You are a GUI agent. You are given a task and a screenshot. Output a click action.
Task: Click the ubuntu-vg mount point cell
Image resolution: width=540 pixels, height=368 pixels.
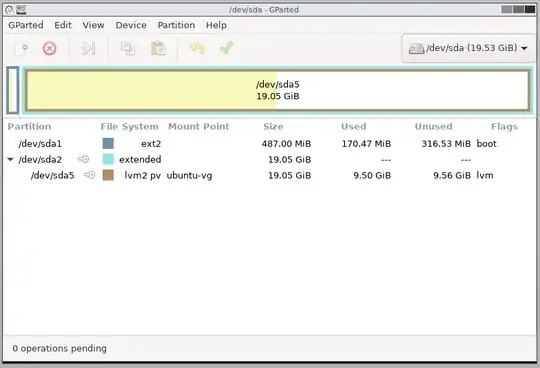[189, 176]
